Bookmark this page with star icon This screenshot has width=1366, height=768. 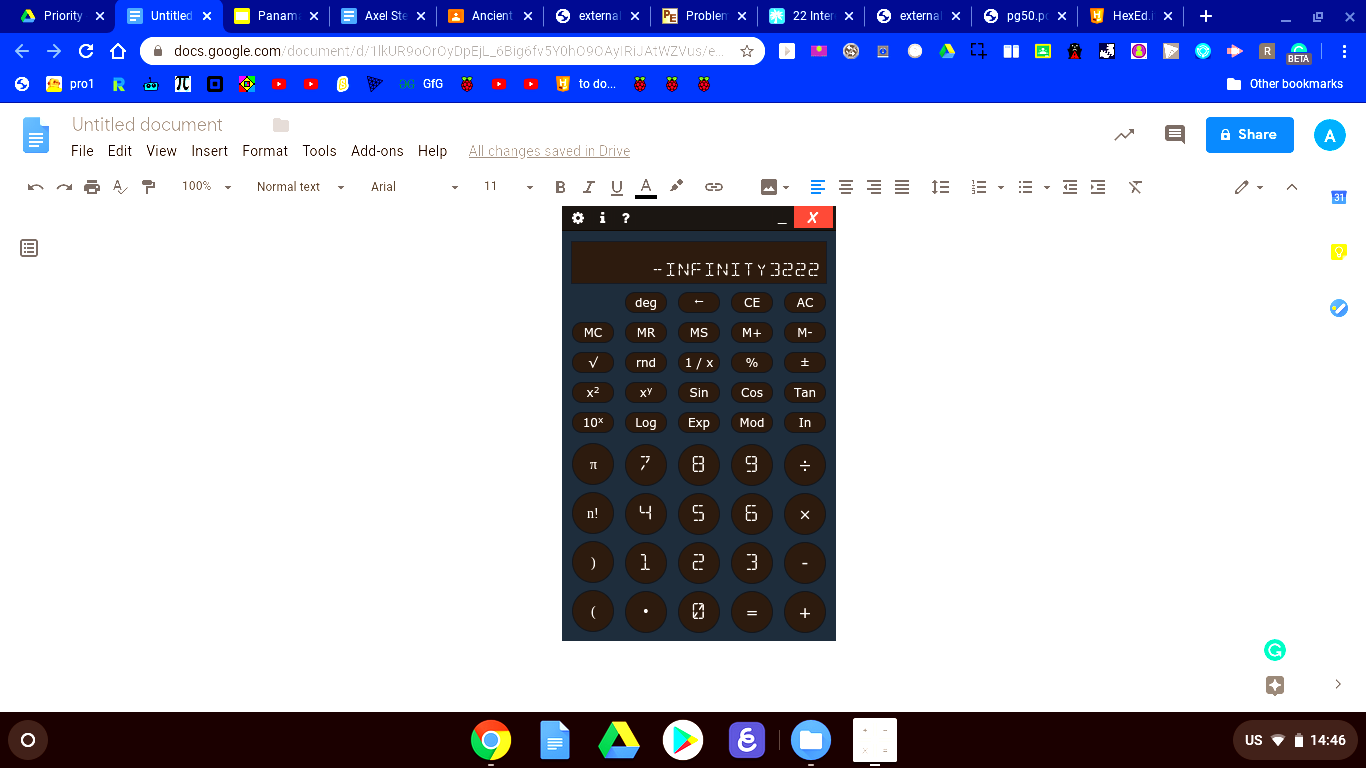(x=747, y=51)
